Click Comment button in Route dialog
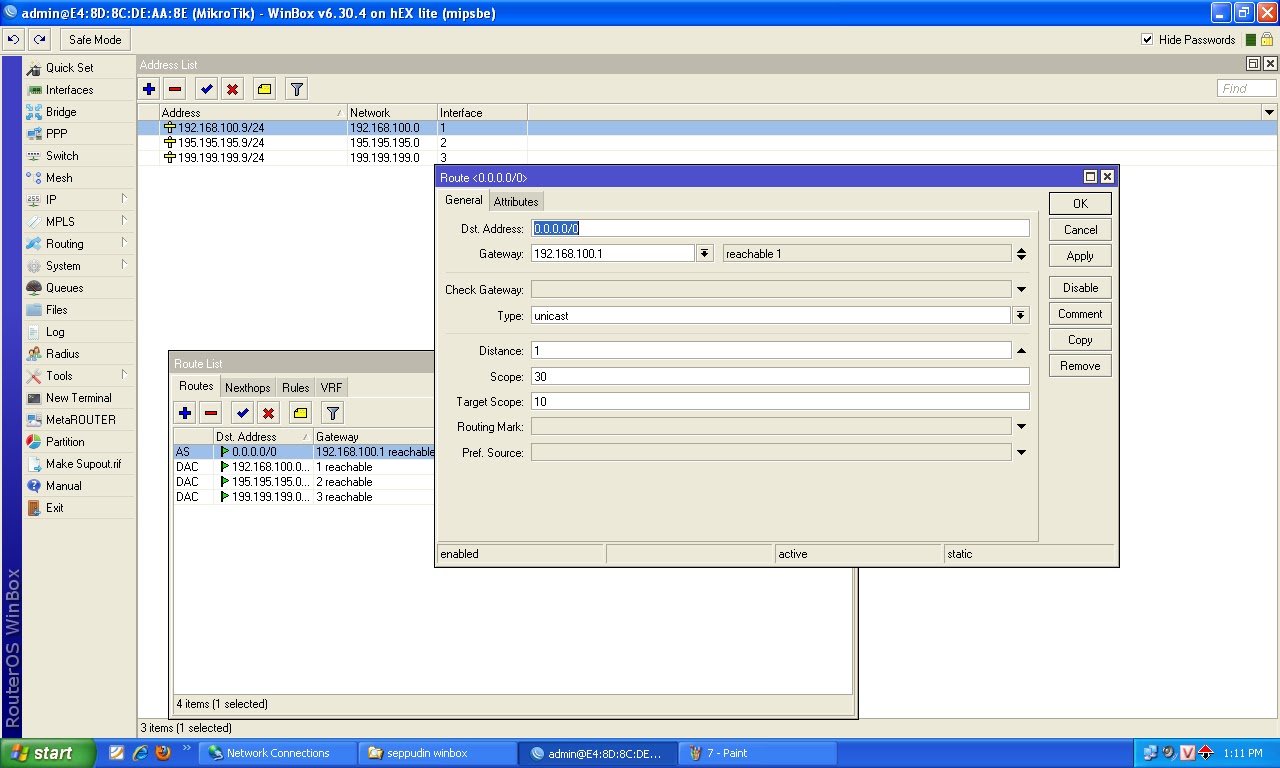Screen dimensions: 1280x768 click(x=1080, y=314)
